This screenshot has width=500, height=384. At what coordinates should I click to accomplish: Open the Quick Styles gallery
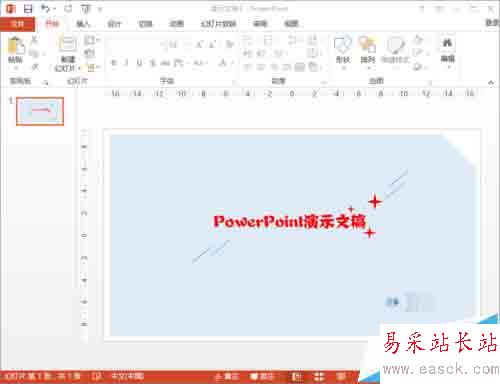(x=395, y=52)
